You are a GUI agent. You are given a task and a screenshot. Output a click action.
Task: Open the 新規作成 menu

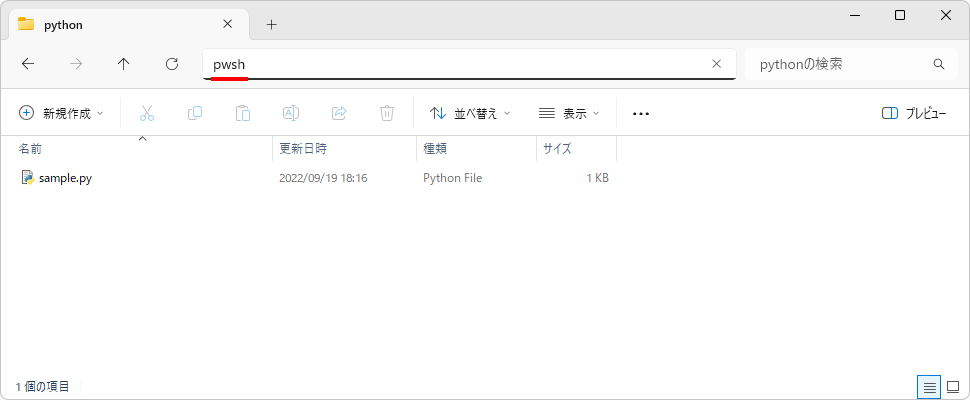[61, 113]
